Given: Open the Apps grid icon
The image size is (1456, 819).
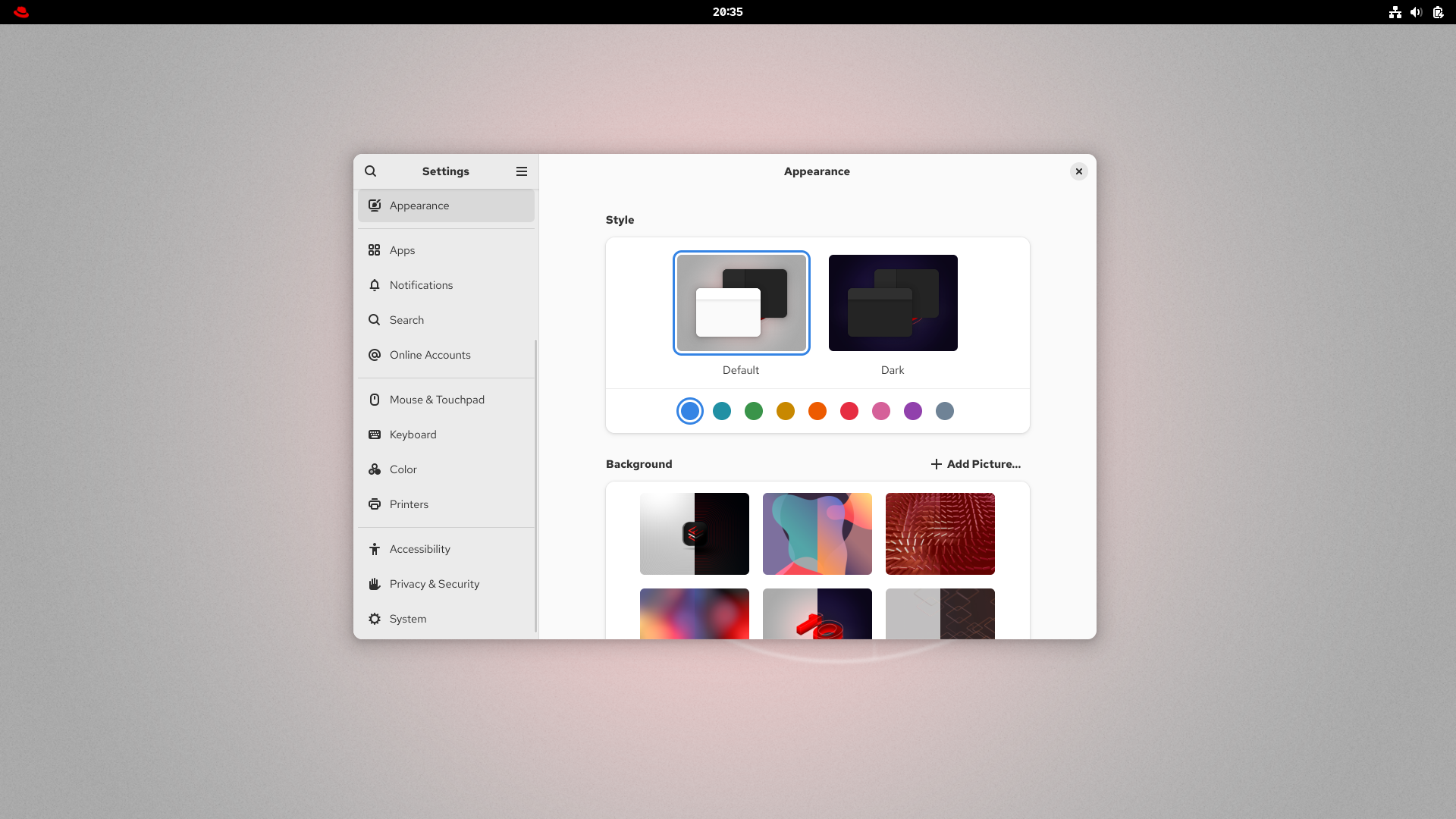Looking at the screenshot, I should 375,250.
